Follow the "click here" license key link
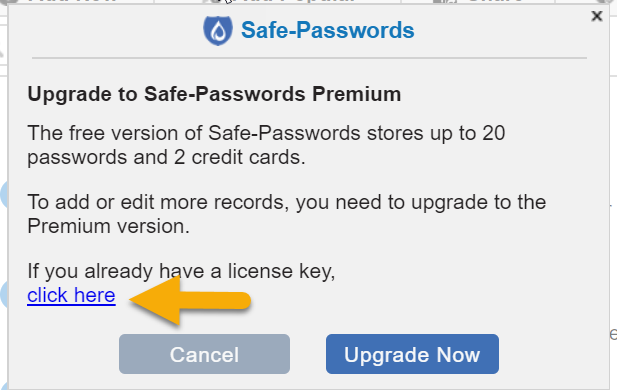 (71, 295)
